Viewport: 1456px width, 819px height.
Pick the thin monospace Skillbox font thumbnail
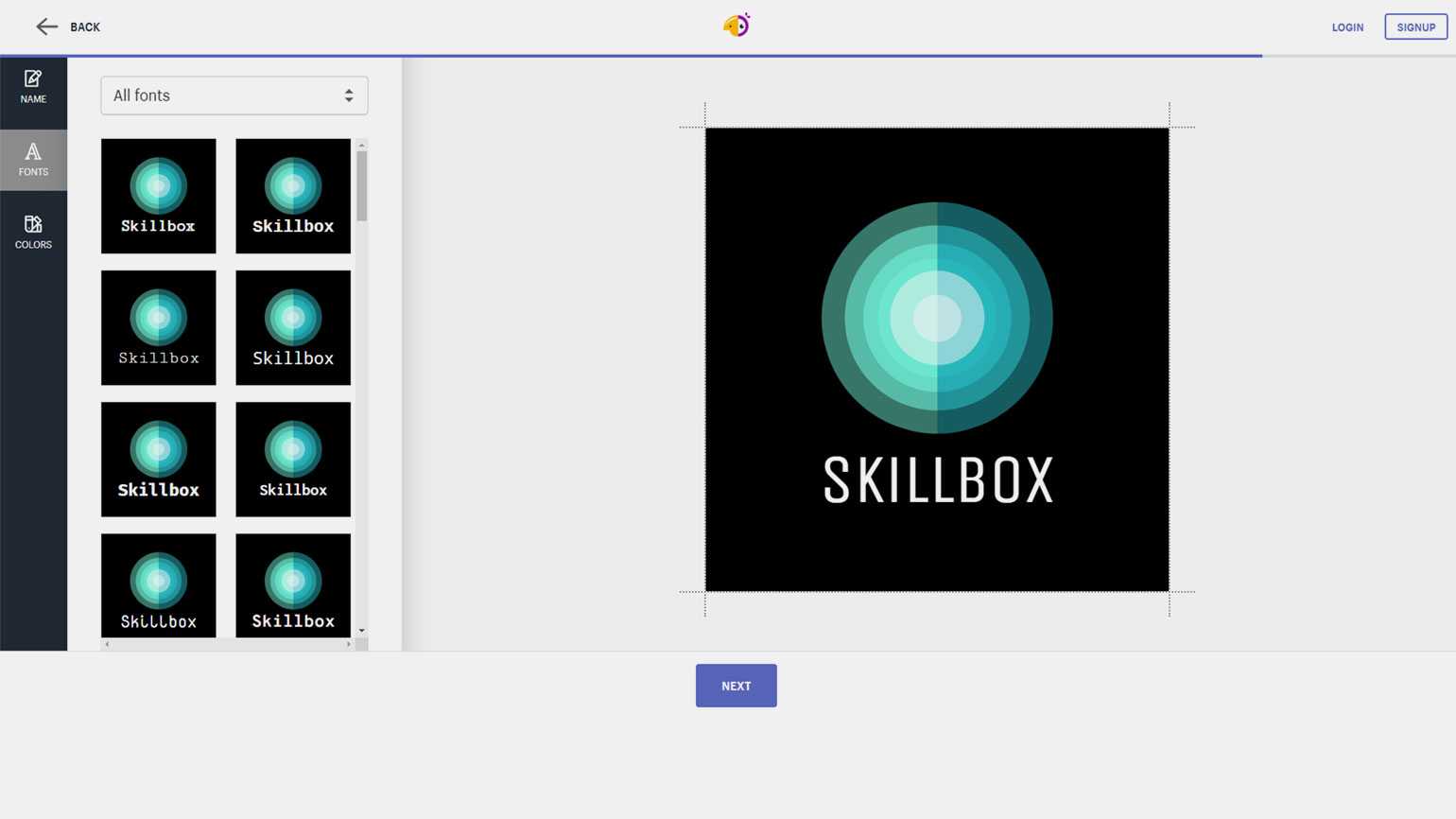coord(159,327)
